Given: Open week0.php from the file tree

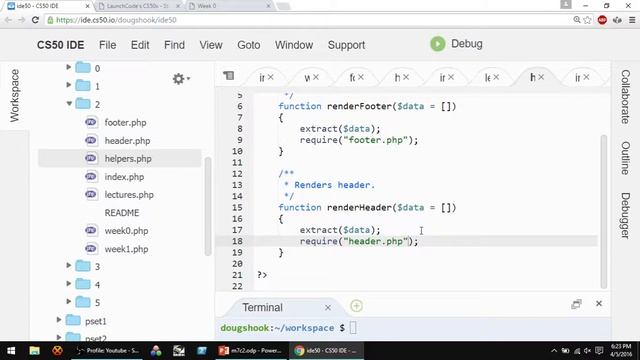Looking at the screenshot, I should [126, 231].
